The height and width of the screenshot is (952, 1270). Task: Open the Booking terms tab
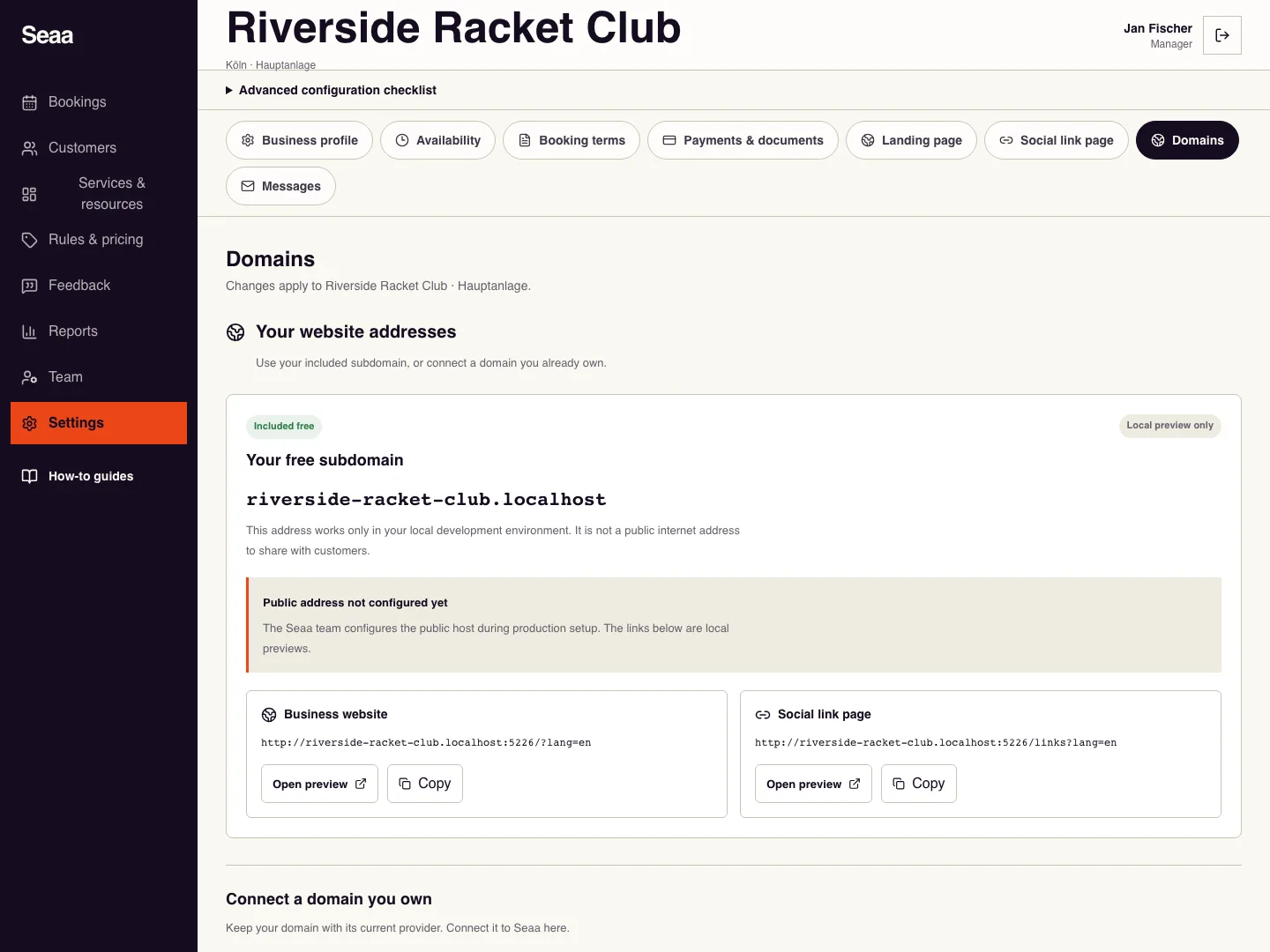point(571,140)
